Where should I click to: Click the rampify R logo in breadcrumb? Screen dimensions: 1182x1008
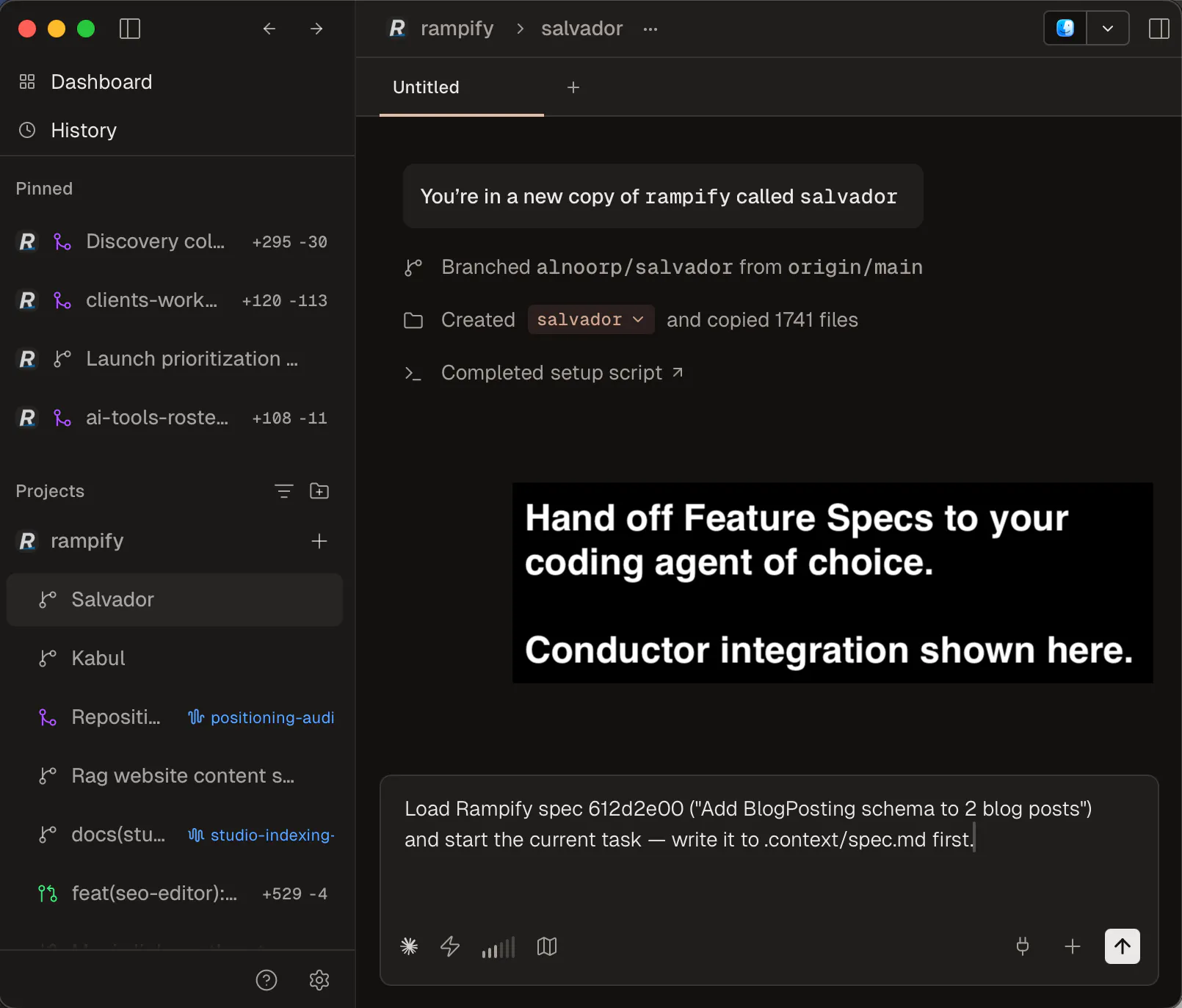[x=397, y=29]
